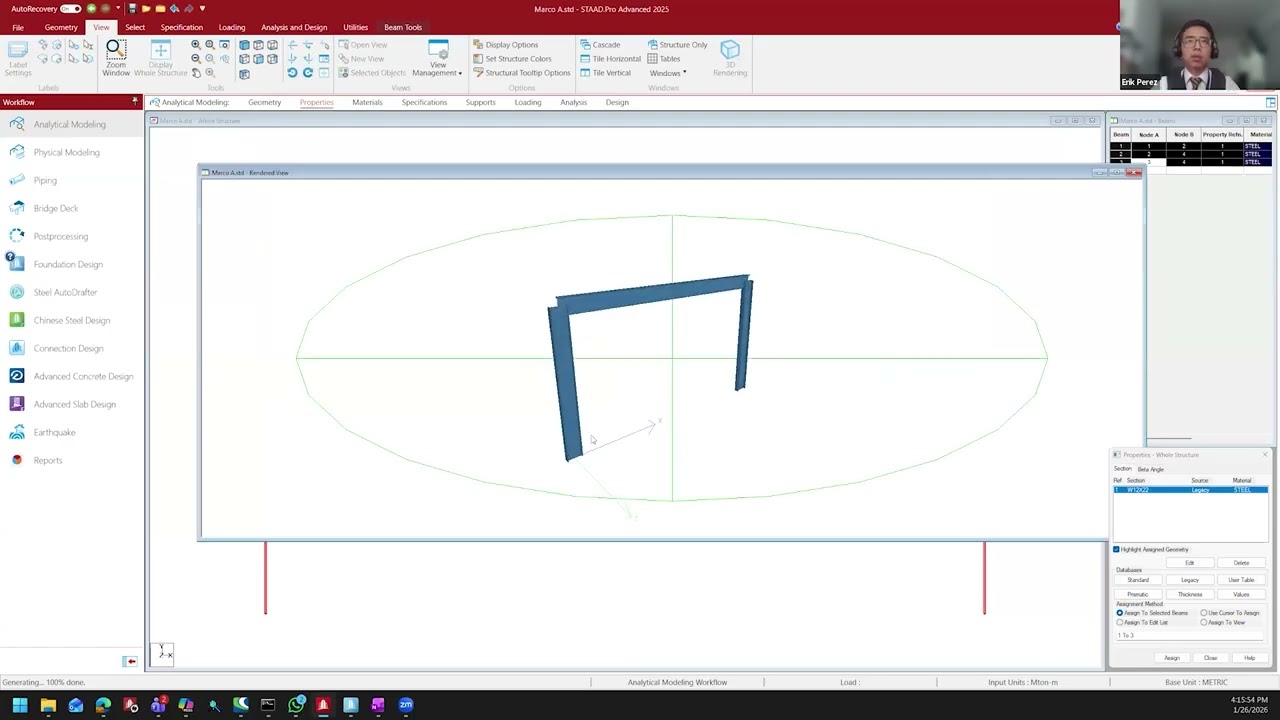The image size is (1280, 720).
Task: Open Tables from the ribbon
Action: pyautogui.click(x=664, y=59)
